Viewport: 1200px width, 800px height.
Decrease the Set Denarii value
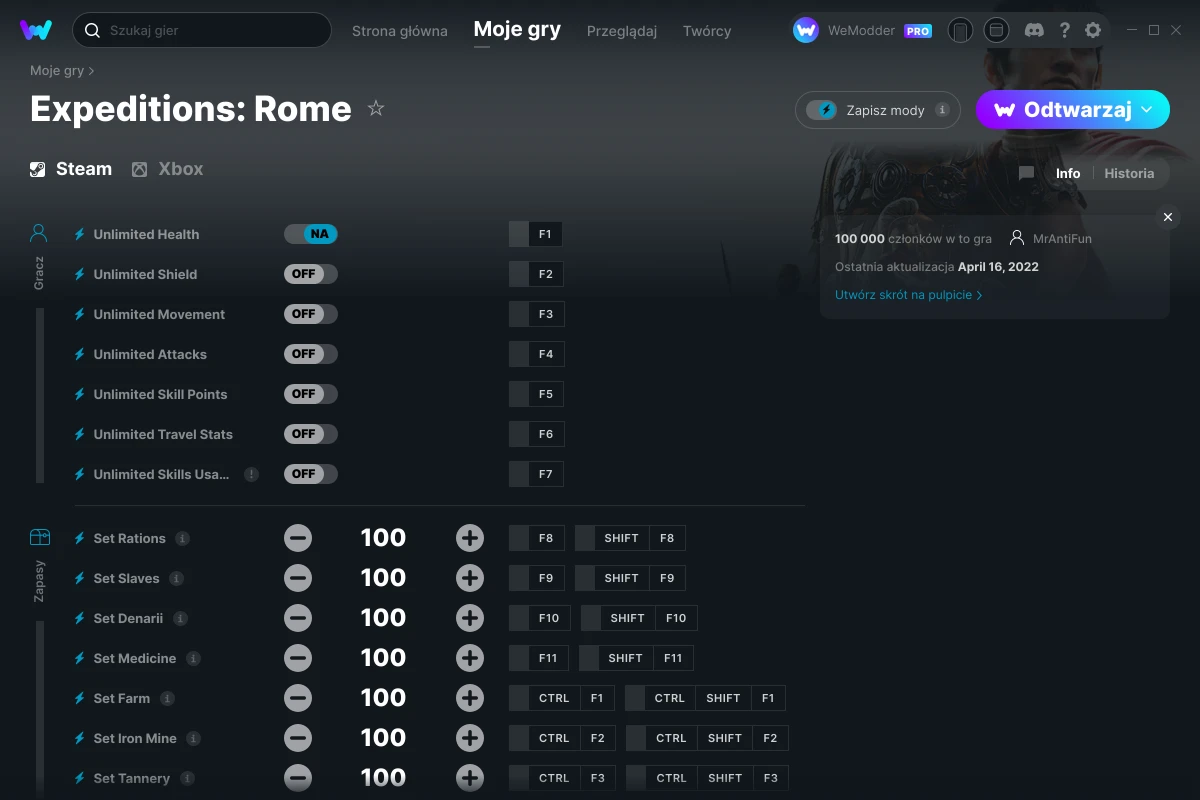pyautogui.click(x=298, y=618)
